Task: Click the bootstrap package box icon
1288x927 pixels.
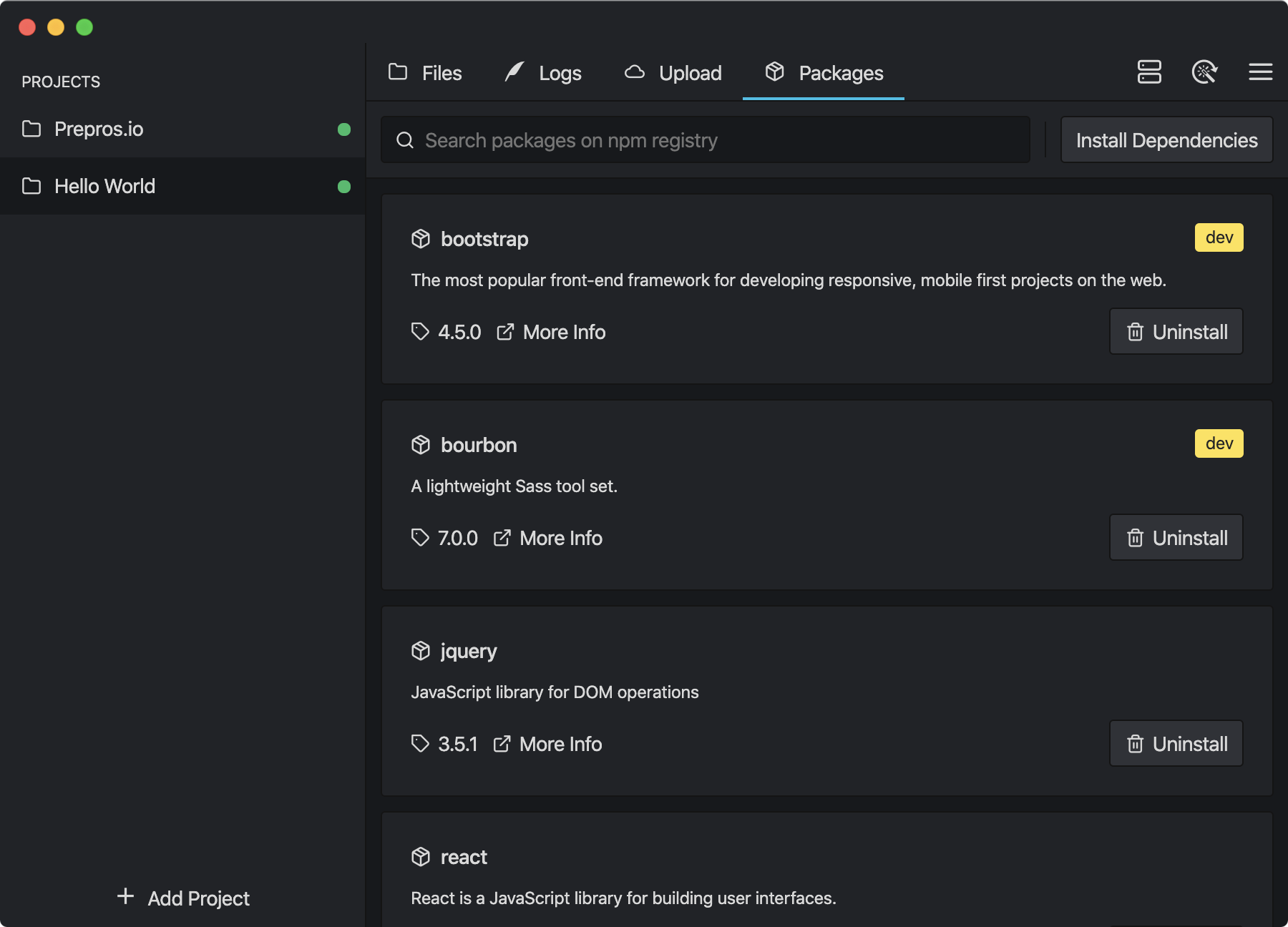Action: pos(421,239)
